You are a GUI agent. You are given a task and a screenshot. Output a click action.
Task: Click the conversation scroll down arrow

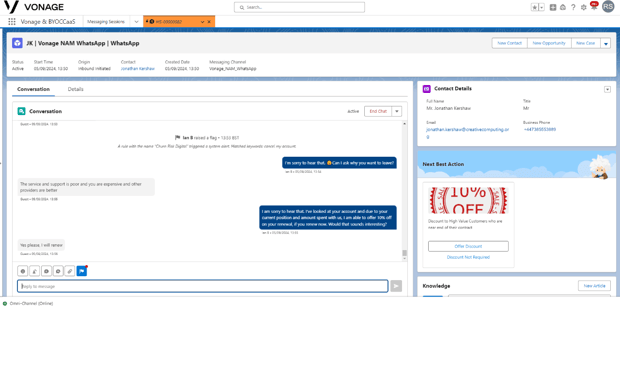405,259
